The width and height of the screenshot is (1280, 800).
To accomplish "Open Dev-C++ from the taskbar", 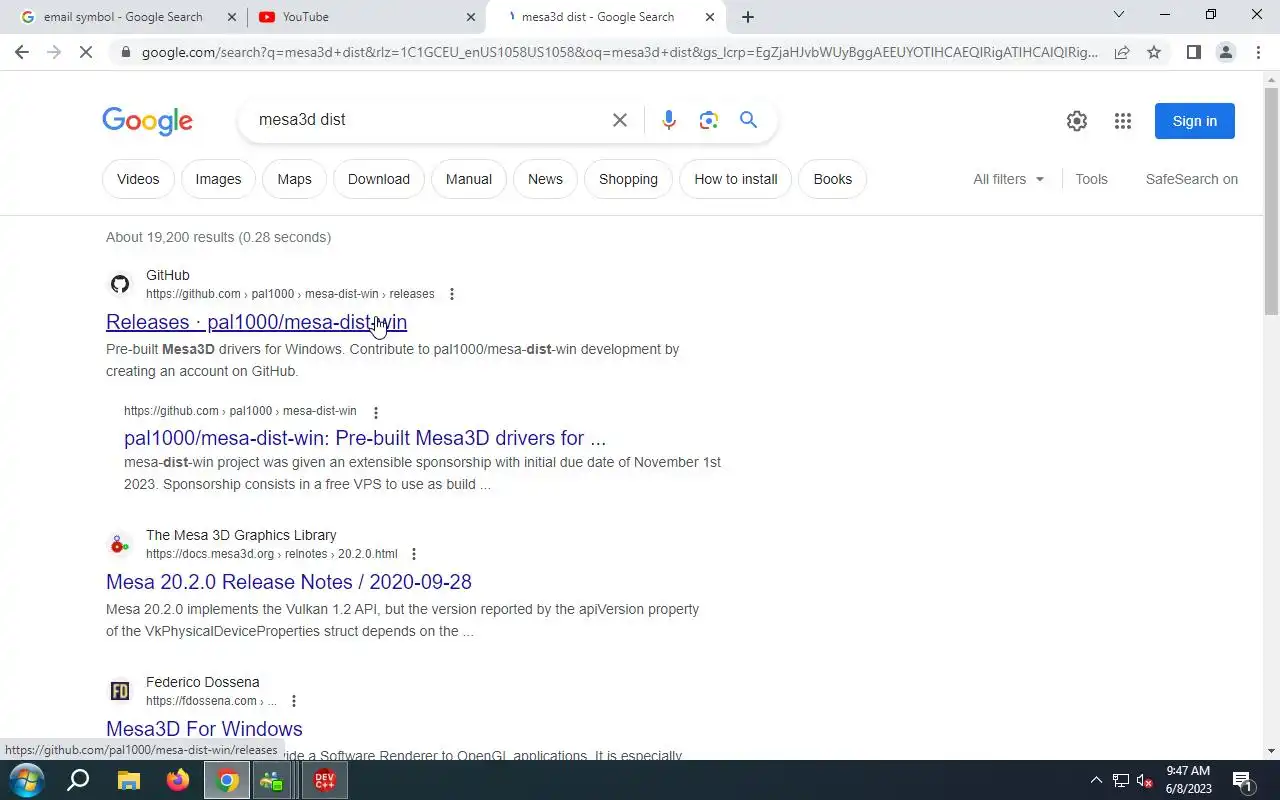I will point(325,780).
